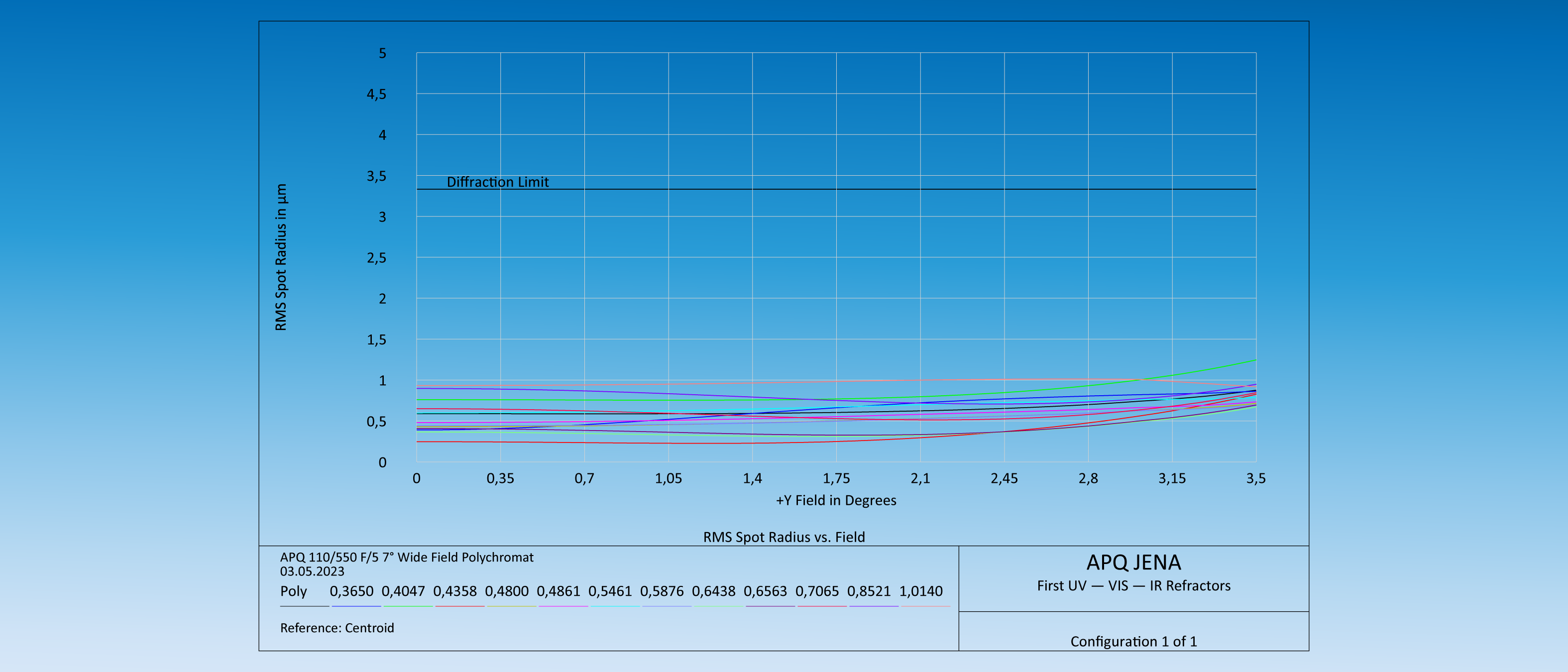Screen dimensions: 1568x672
Task: Click the 0,5461 cyan legend label
Action: [x=610, y=591]
